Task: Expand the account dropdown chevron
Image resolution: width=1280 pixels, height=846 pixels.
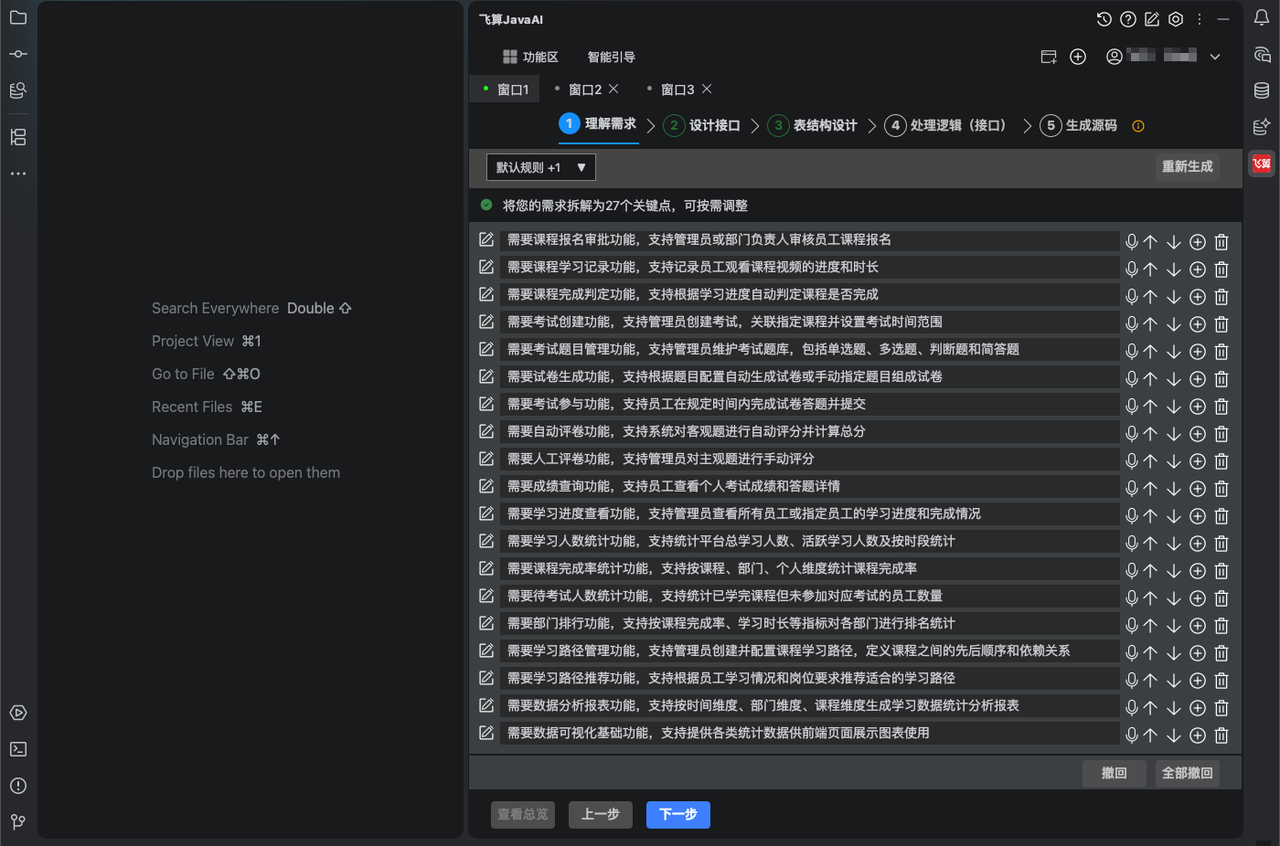Action: (1215, 57)
